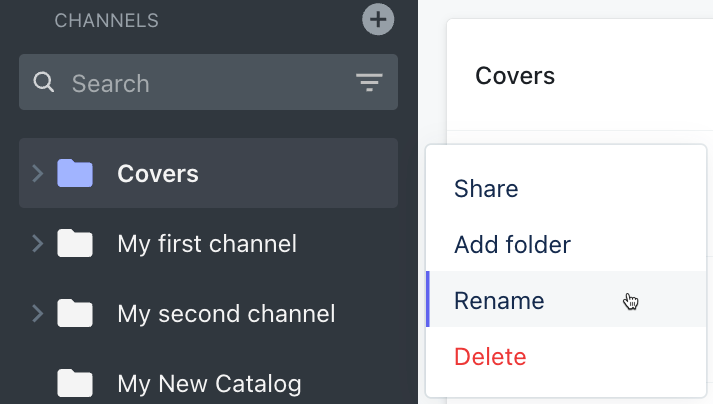Click the My second channel folder icon
Image resolution: width=713 pixels, height=404 pixels.
click(75, 314)
